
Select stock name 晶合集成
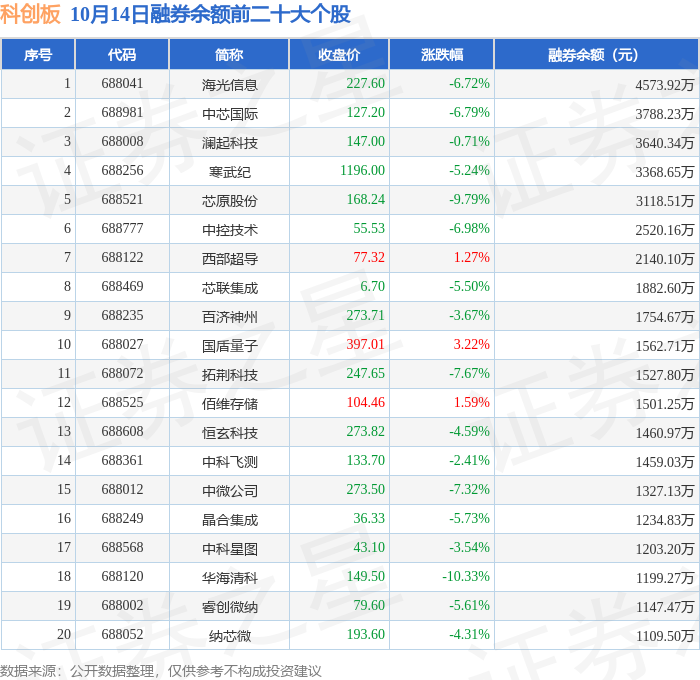pyautogui.click(x=229, y=520)
